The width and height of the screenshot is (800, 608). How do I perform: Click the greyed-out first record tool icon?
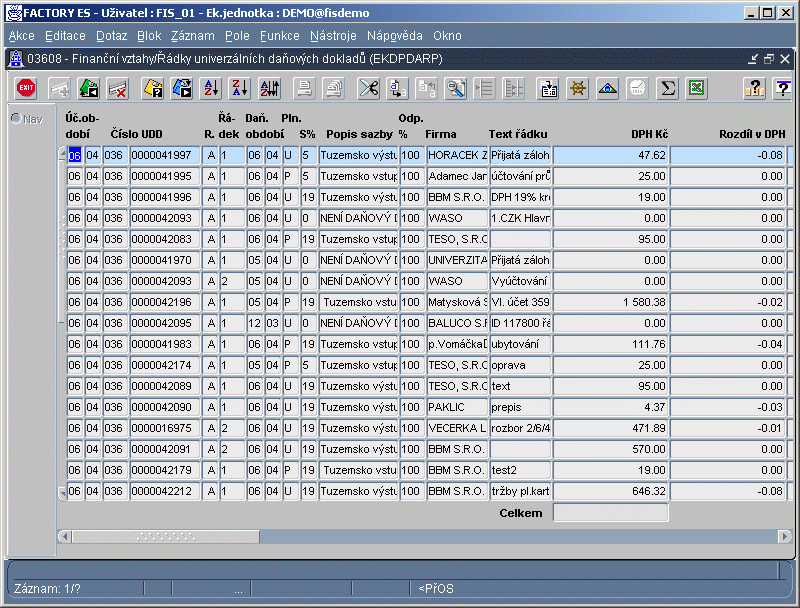[x=59, y=88]
